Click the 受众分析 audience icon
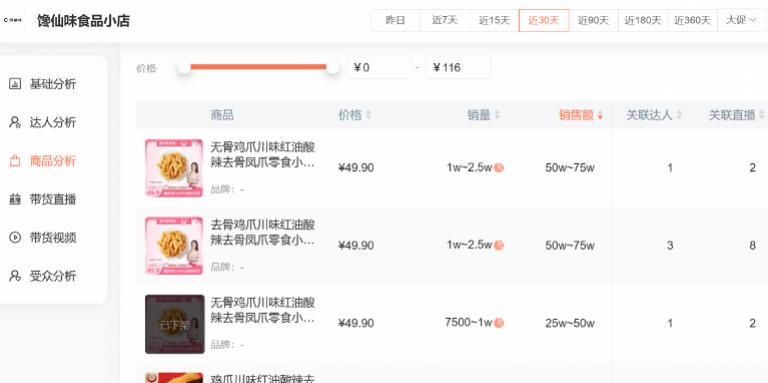The image size is (768, 383). [x=15, y=276]
